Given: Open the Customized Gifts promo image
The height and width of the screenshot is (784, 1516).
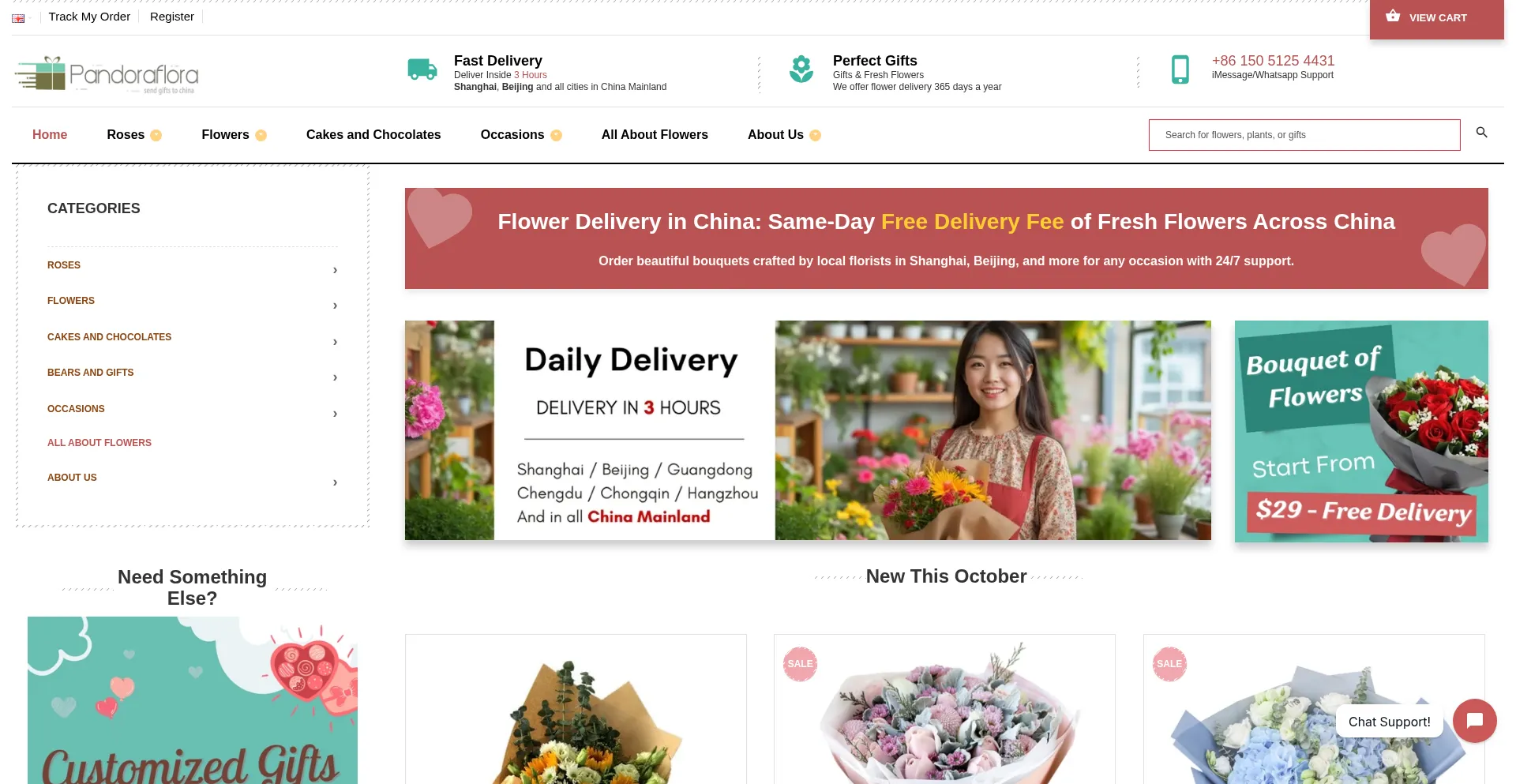Looking at the screenshot, I should point(193,700).
